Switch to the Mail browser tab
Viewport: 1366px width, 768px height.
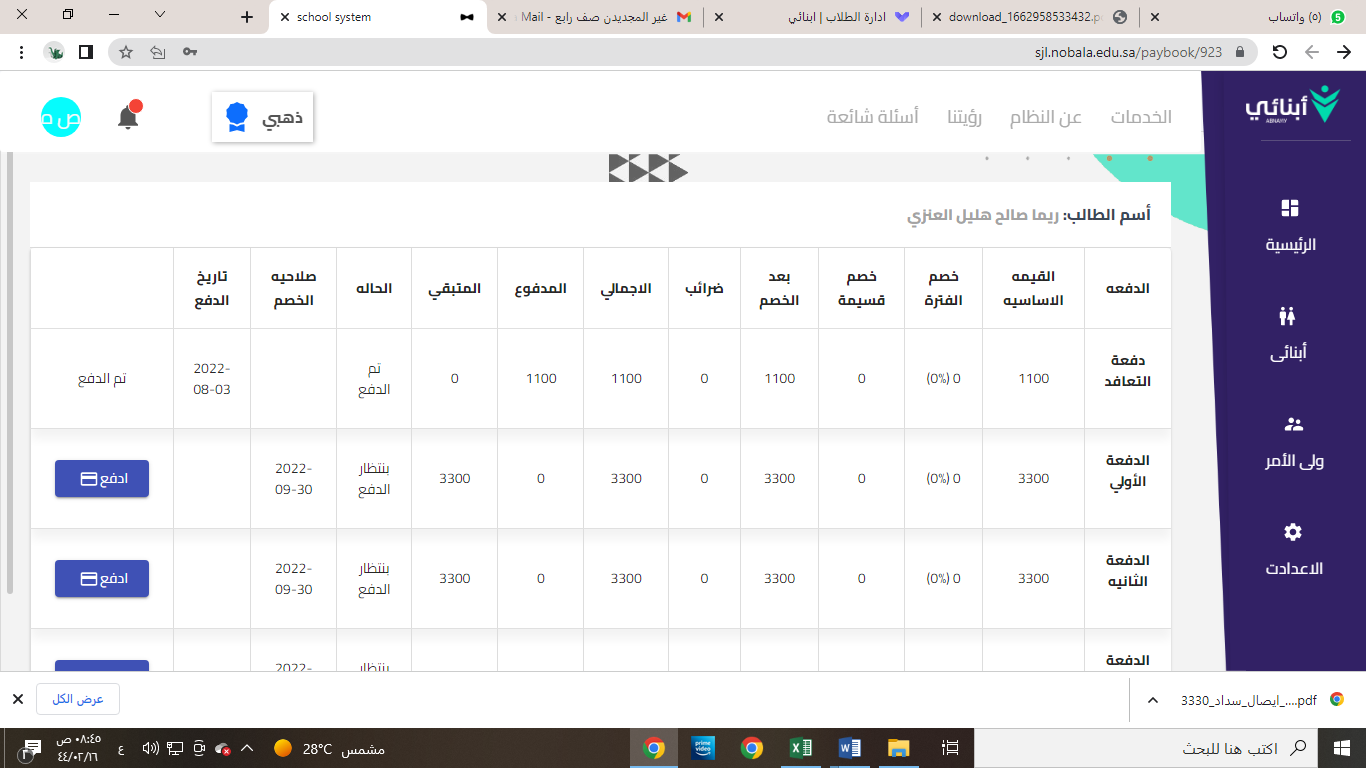[x=597, y=17]
